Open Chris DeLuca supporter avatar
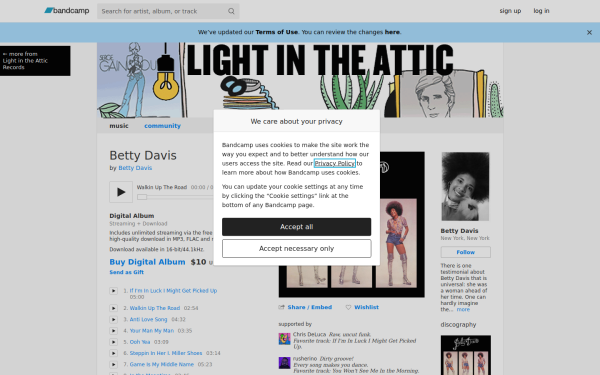600x375 pixels. [x=284, y=339]
